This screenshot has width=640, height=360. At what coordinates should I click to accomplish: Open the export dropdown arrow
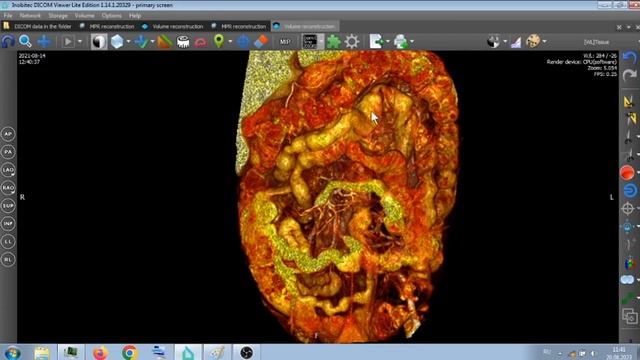tap(387, 42)
